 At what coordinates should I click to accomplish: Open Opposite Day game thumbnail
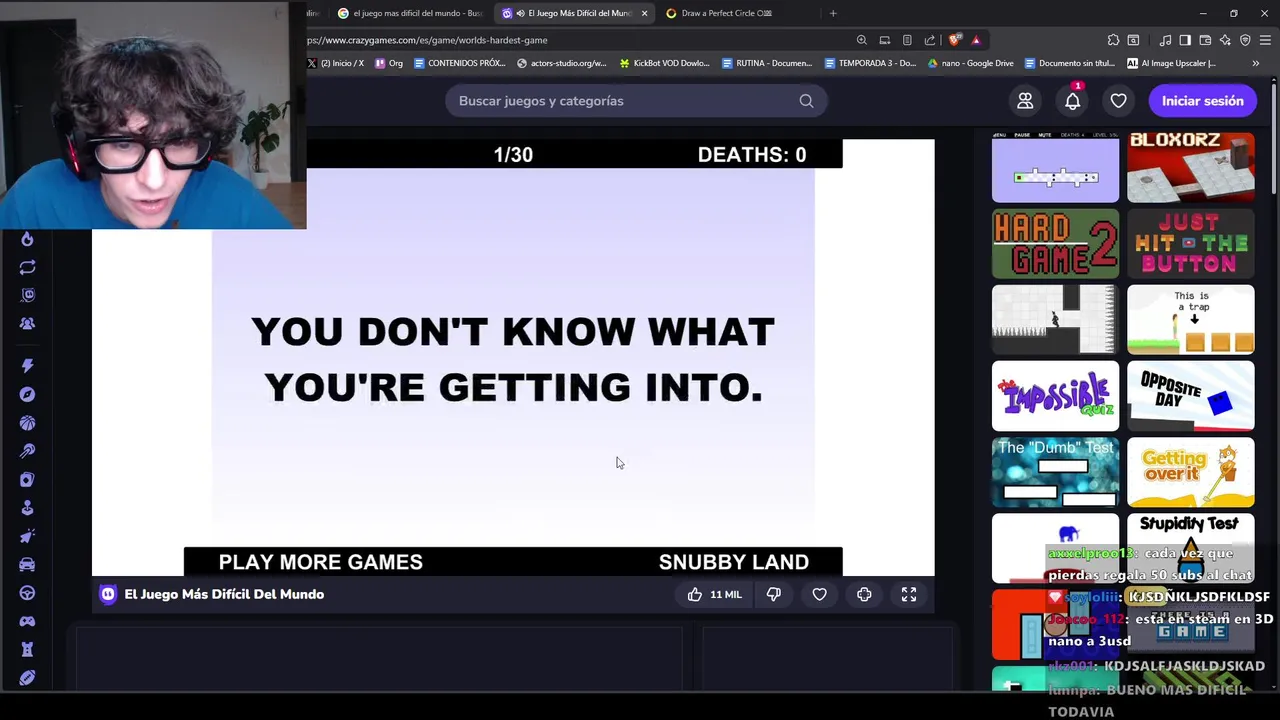1190,396
